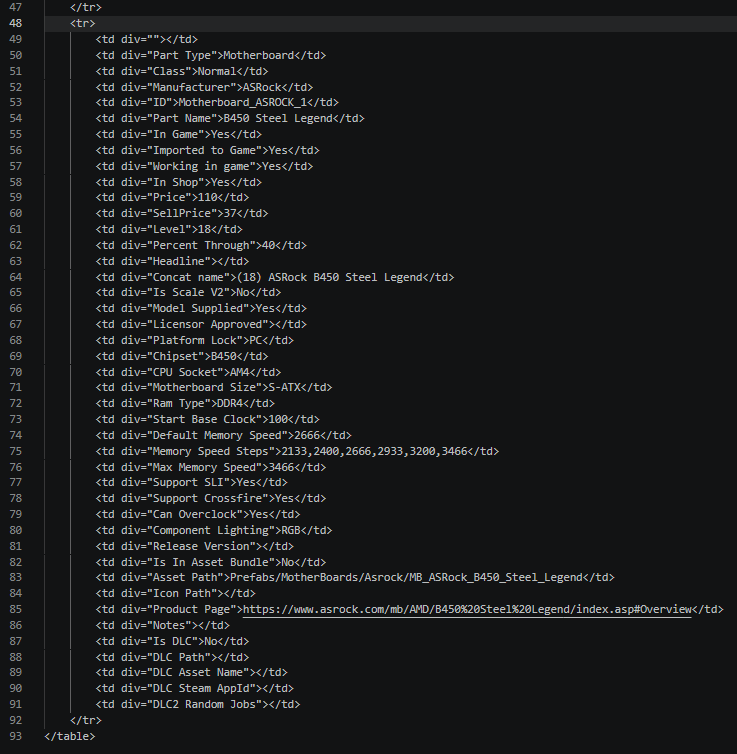Viewport: 737px width, 754px height.
Task: Click the 'DLC Steam AppId' line
Action: pos(194,689)
